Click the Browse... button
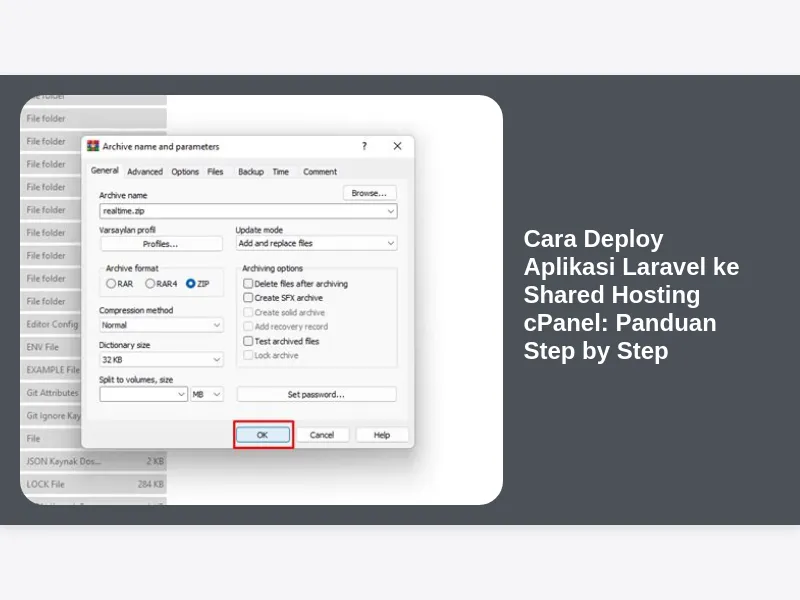Screen dimensions: 800x600 (x=369, y=193)
